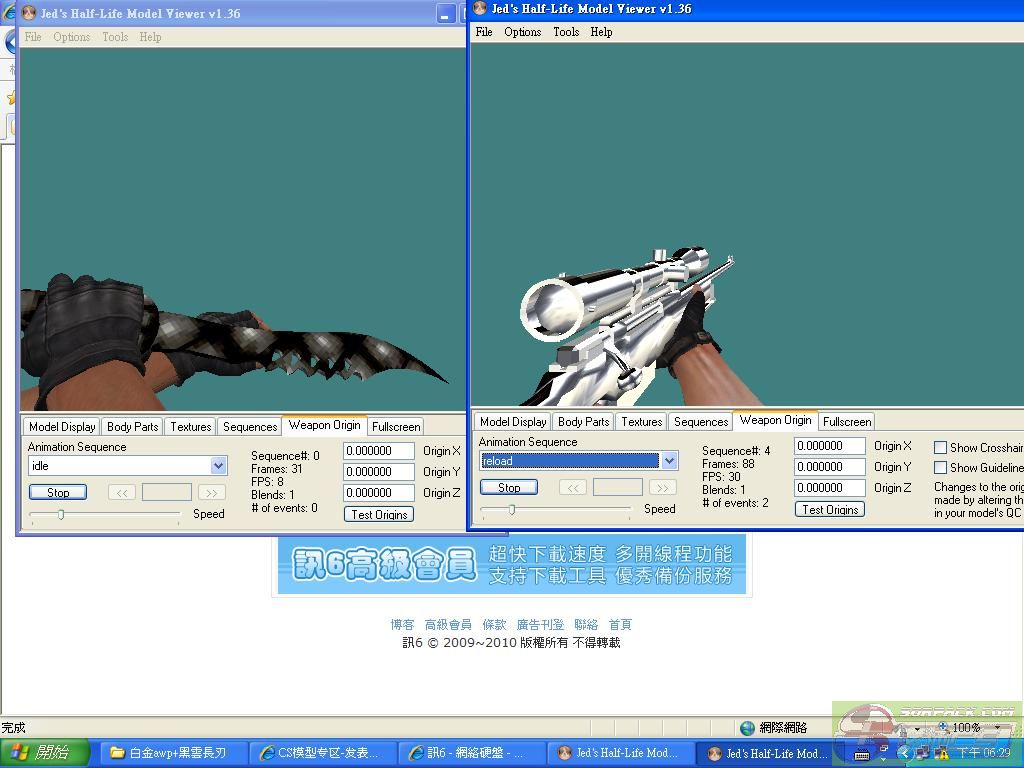1024x768 pixels.
Task: Open Help menu in left Model Viewer window
Action: (x=150, y=37)
